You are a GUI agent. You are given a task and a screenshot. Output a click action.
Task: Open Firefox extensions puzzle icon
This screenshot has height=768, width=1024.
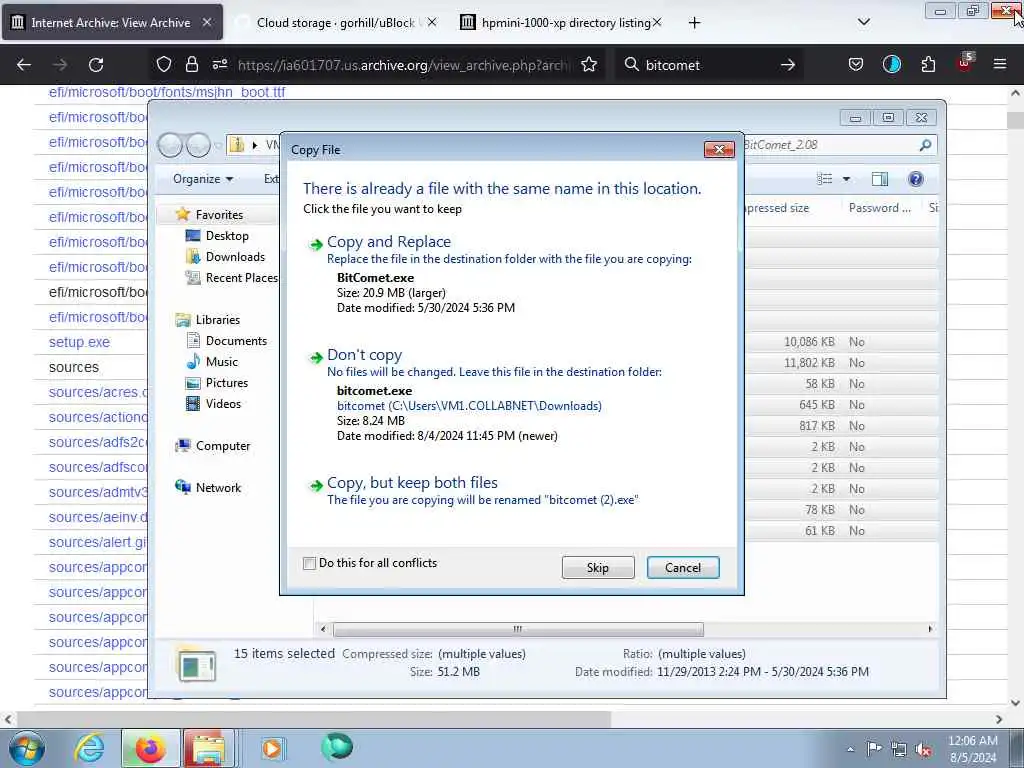click(928, 64)
